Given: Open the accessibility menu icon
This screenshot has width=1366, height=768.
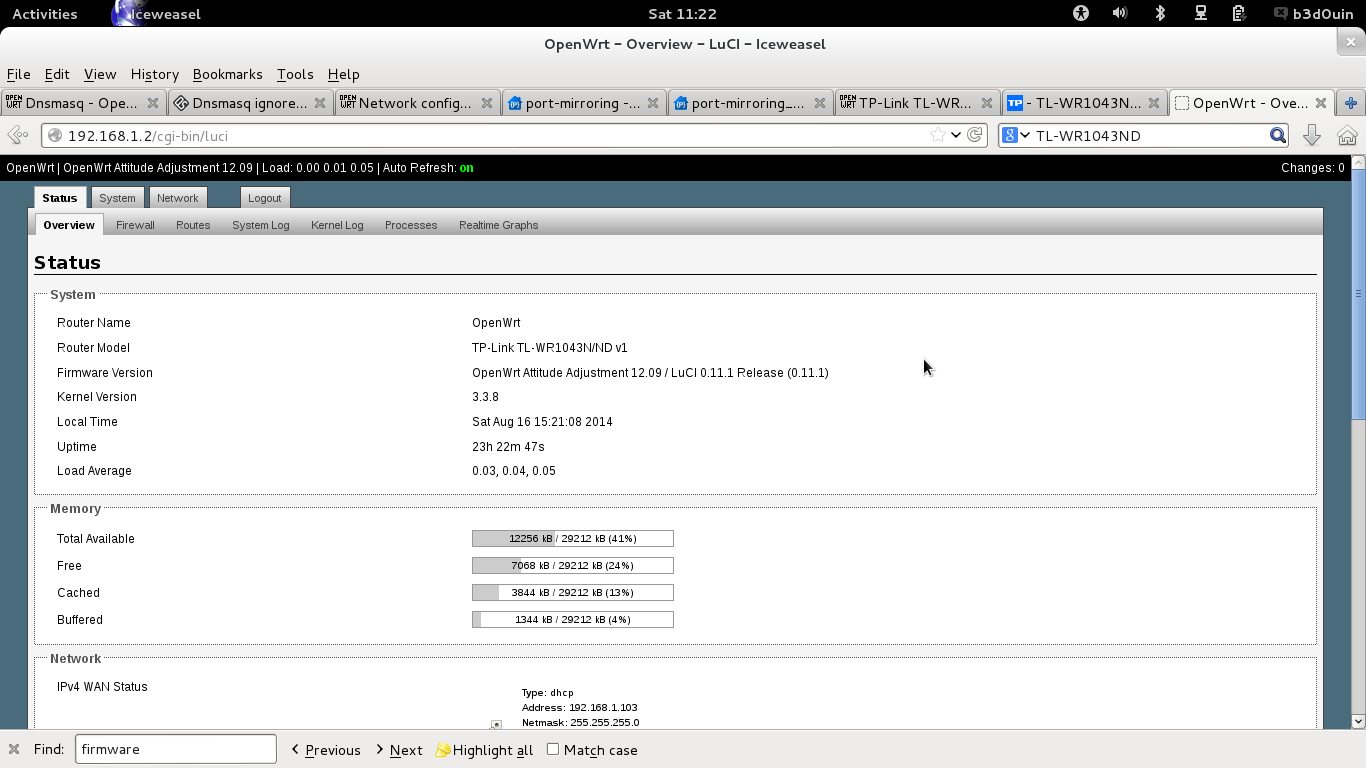Looking at the screenshot, I should pyautogui.click(x=1080, y=14).
